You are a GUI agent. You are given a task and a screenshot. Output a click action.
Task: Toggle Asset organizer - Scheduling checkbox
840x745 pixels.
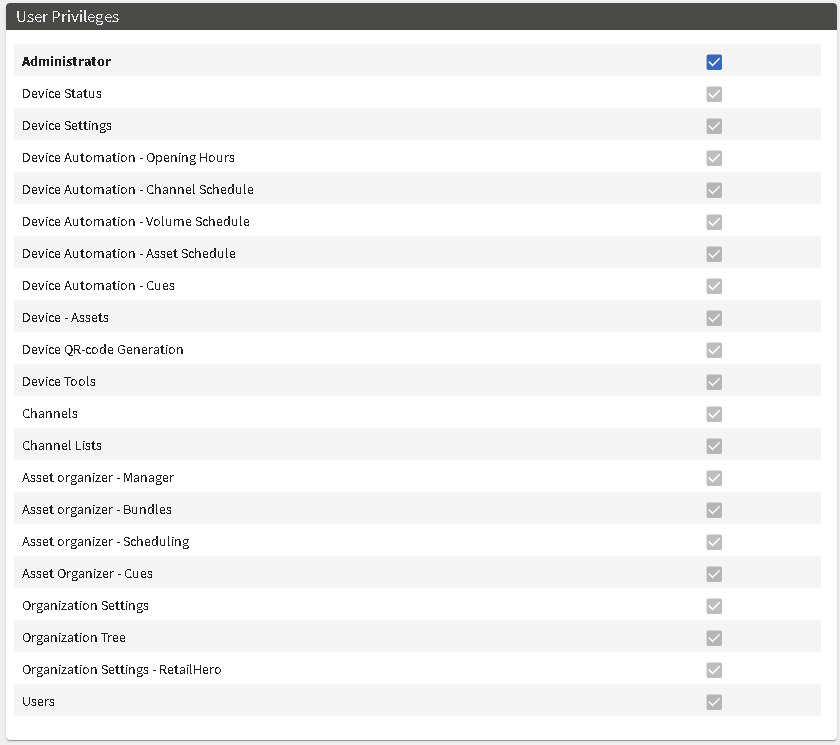point(714,542)
